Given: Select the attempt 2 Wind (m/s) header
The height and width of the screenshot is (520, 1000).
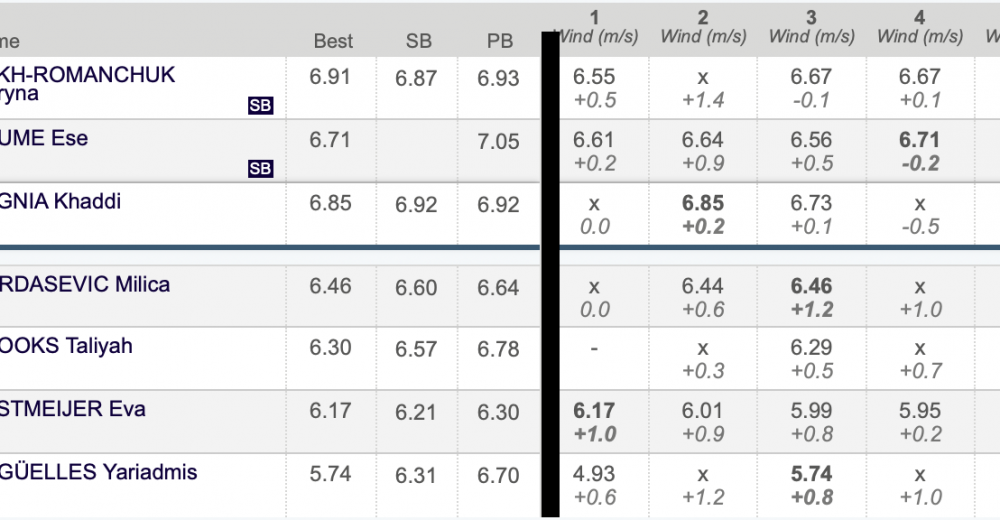Looking at the screenshot, I should click(703, 27).
